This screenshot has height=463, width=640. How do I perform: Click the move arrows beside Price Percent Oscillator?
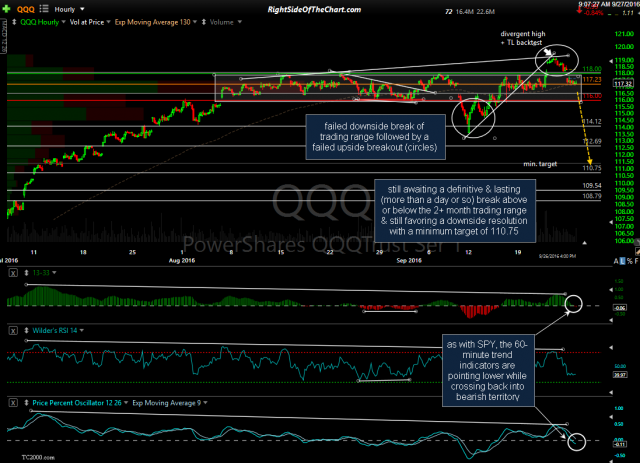point(27,403)
